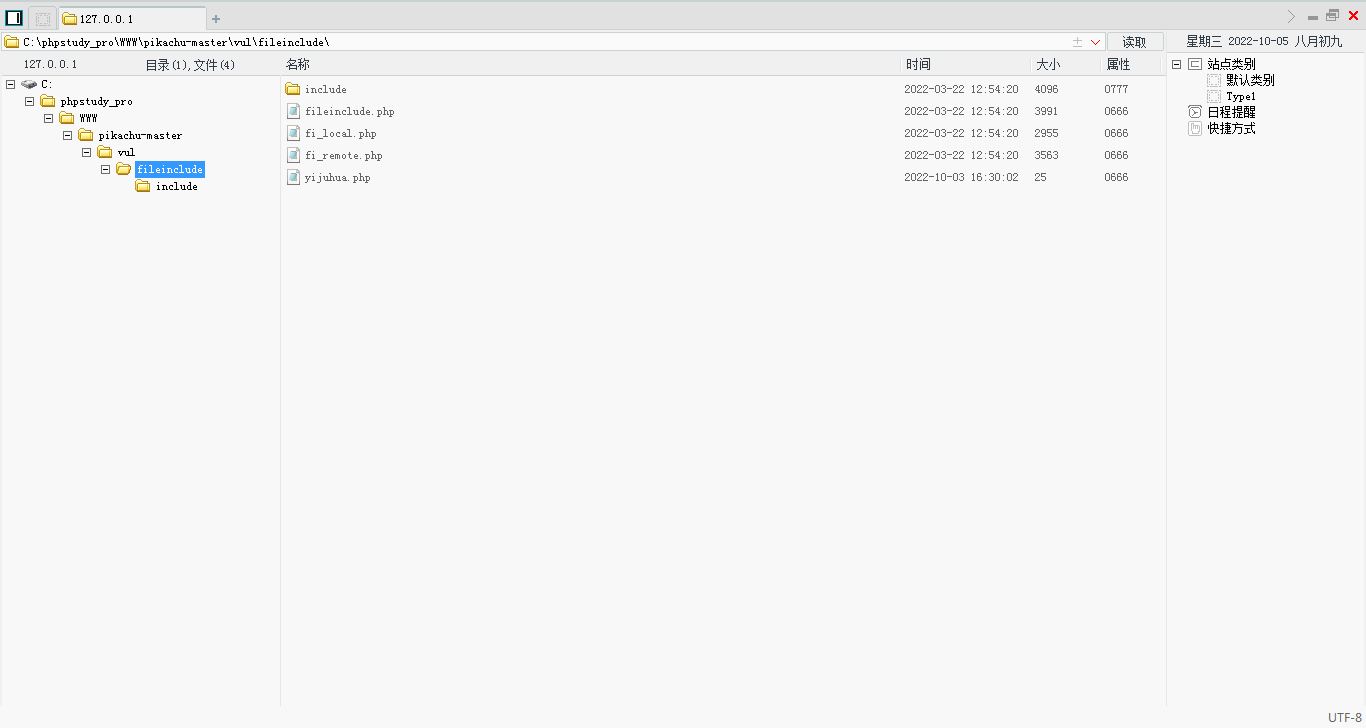Screen dimensions: 1366x728
Task: Select the fileinclude.php file icon
Action: [292, 111]
